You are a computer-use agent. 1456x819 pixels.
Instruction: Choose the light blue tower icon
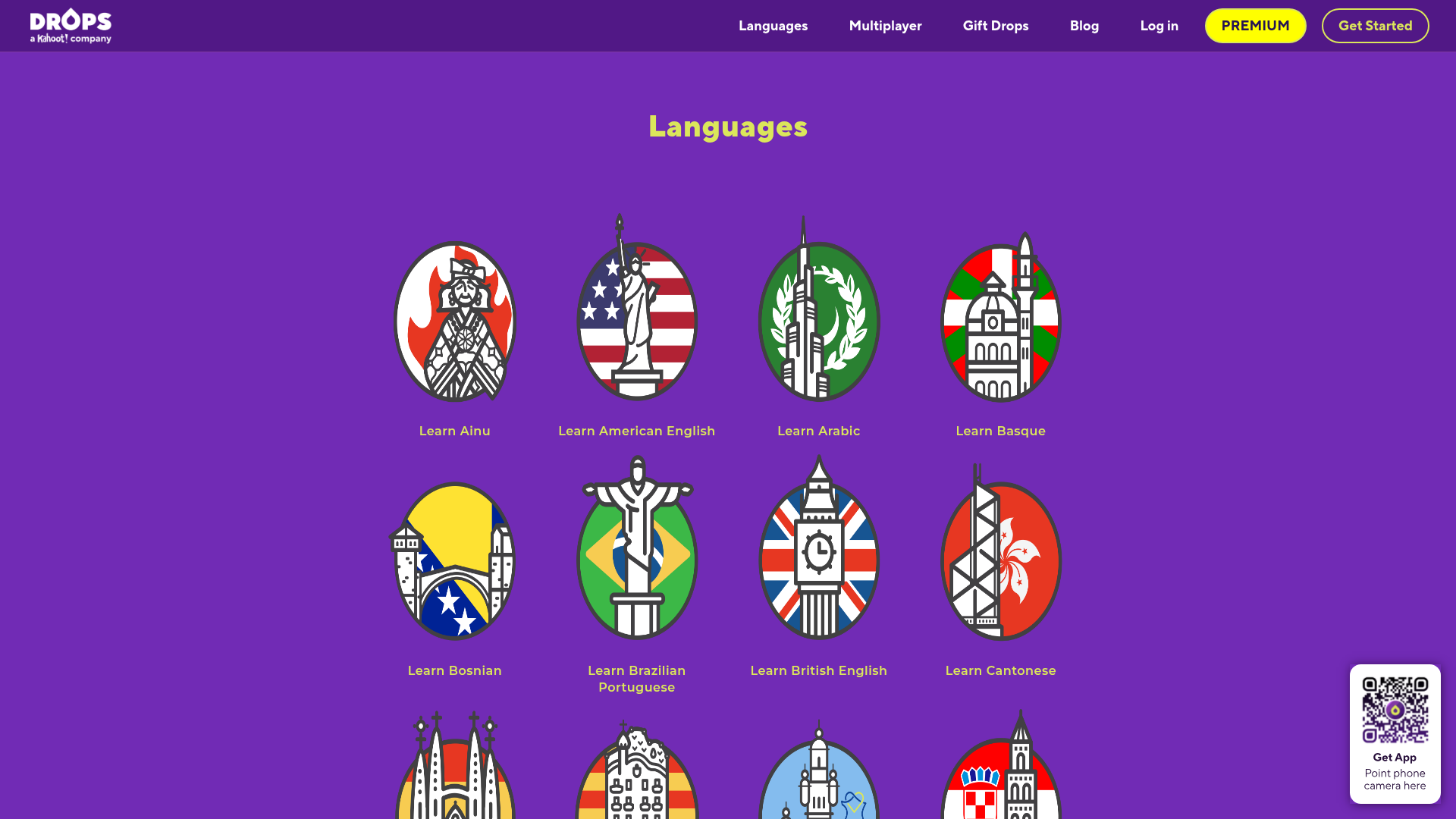pos(819,769)
